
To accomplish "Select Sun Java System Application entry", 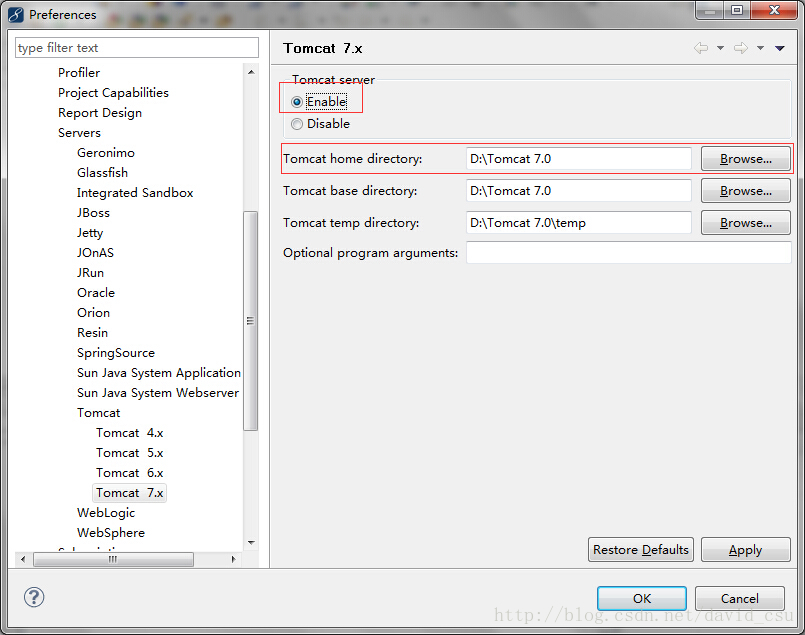I will coord(159,373).
